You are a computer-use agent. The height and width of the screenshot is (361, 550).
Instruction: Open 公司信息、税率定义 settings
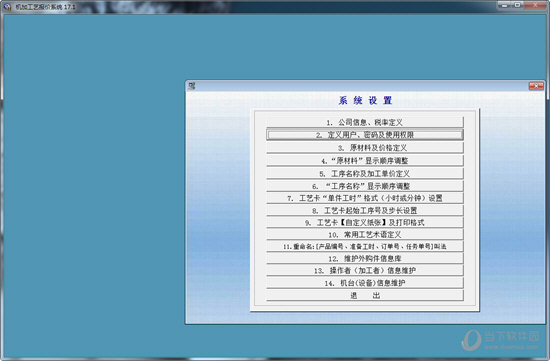click(365, 122)
